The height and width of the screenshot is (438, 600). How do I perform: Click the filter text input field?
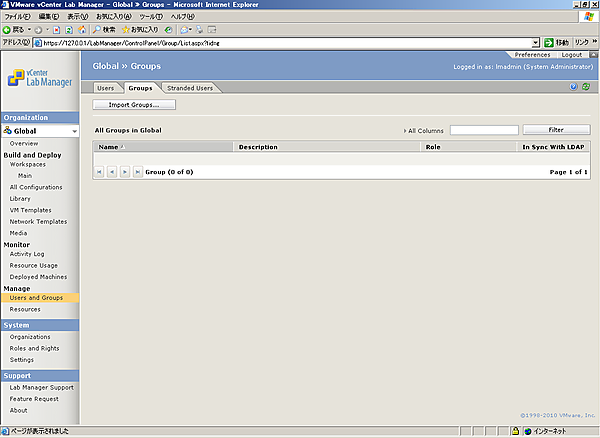(x=484, y=130)
